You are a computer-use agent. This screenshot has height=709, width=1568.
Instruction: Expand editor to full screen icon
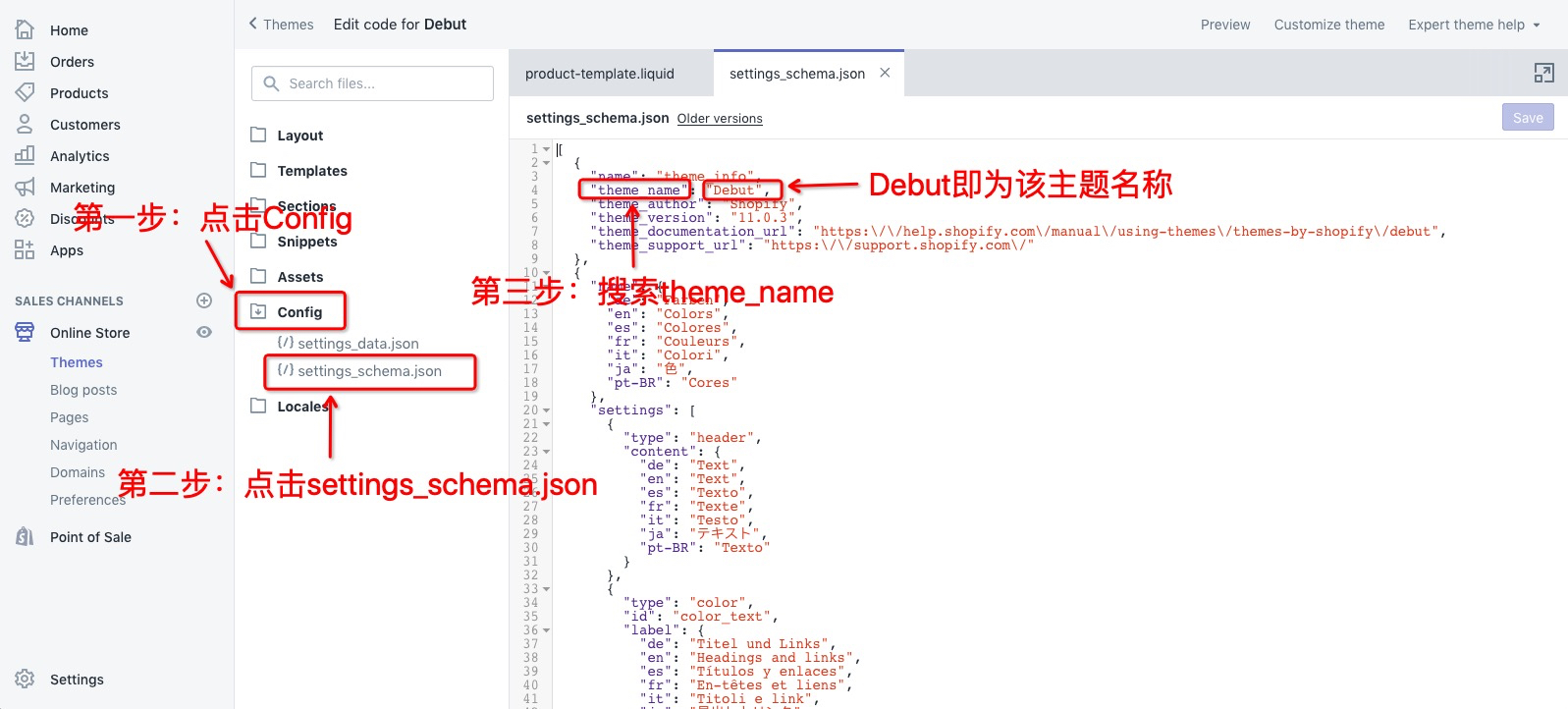(1543, 73)
